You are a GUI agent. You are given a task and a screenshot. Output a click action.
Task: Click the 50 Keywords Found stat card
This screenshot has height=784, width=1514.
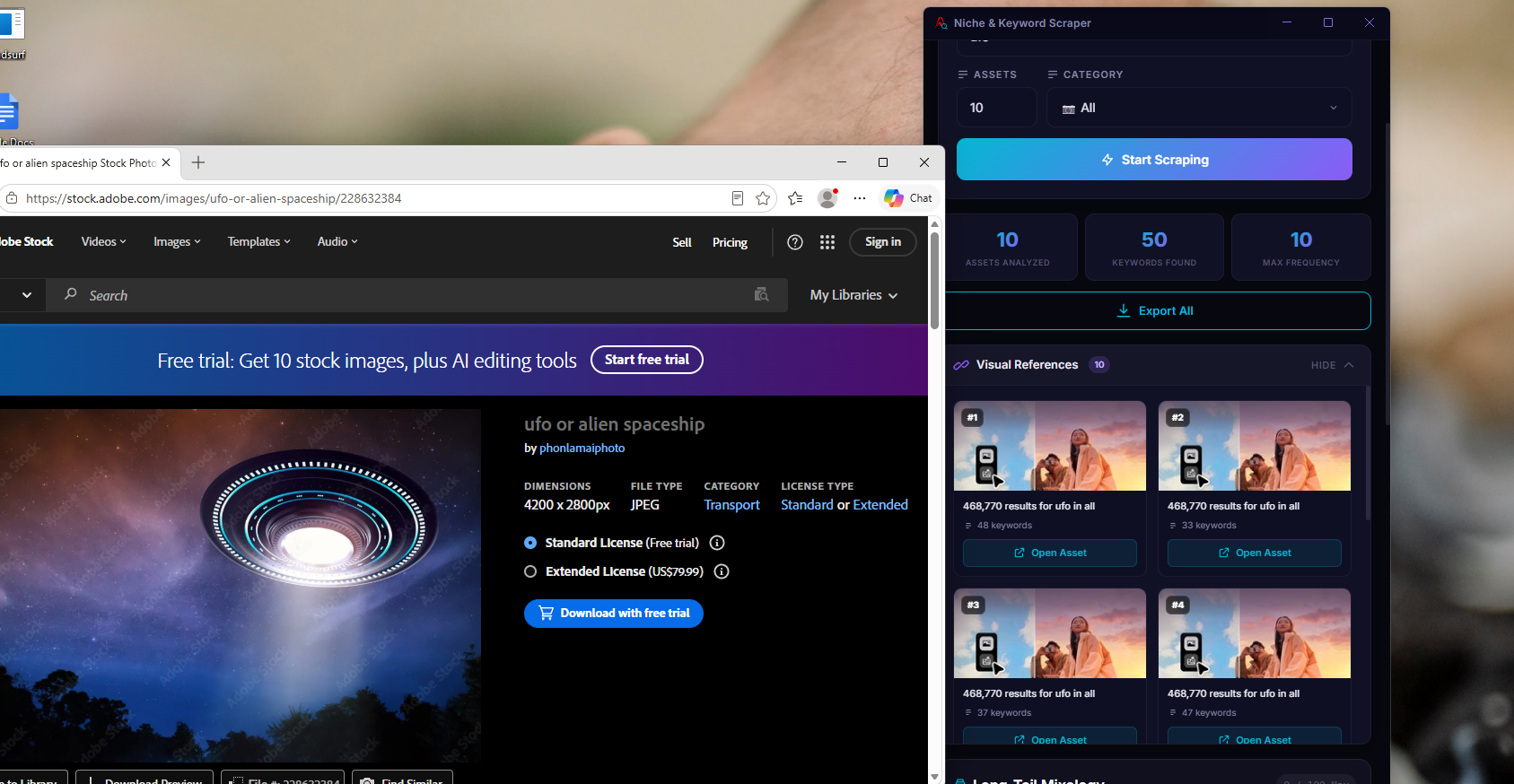[x=1154, y=248]
